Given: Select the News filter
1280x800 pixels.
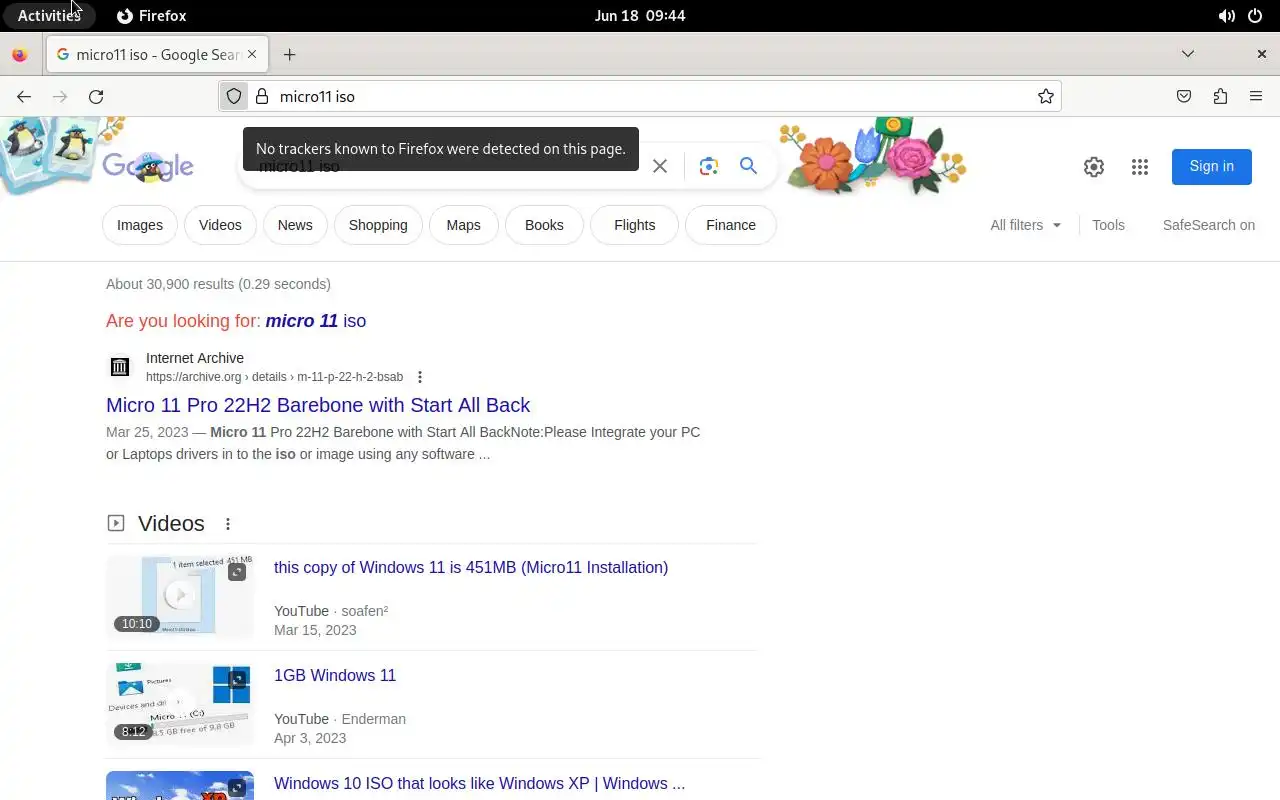Looking at the screenshot, I should 295,225.
